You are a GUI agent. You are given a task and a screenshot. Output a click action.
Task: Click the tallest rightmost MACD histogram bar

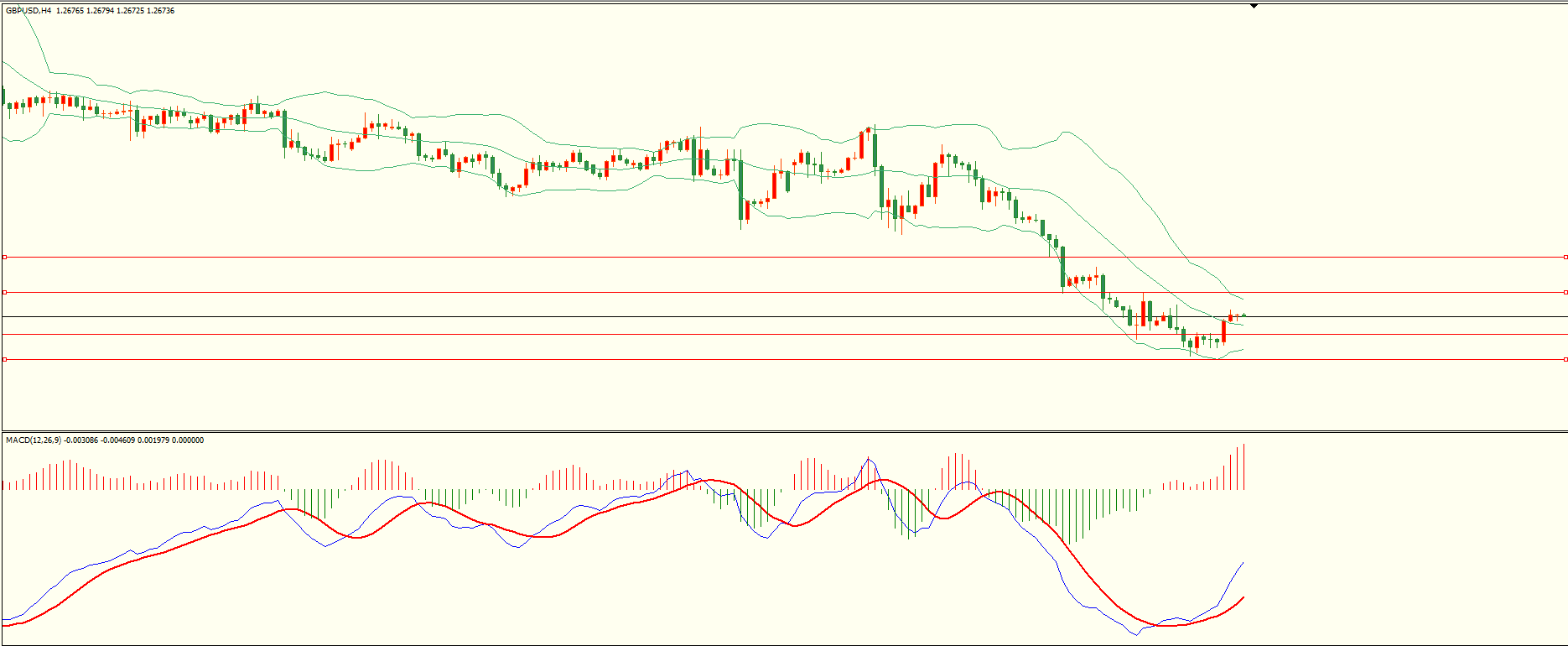pos(1243,466)
